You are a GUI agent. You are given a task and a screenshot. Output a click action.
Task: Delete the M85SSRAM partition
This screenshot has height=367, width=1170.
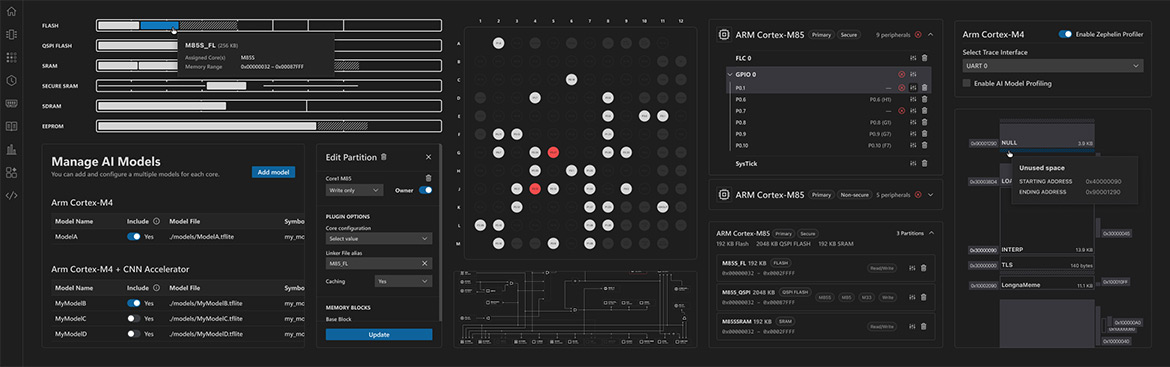[x=924, y=326]
